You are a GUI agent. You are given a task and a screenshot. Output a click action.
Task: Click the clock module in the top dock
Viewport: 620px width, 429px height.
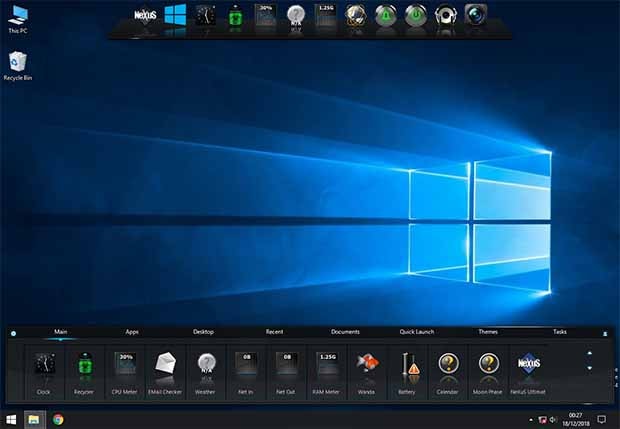[206, 16]
